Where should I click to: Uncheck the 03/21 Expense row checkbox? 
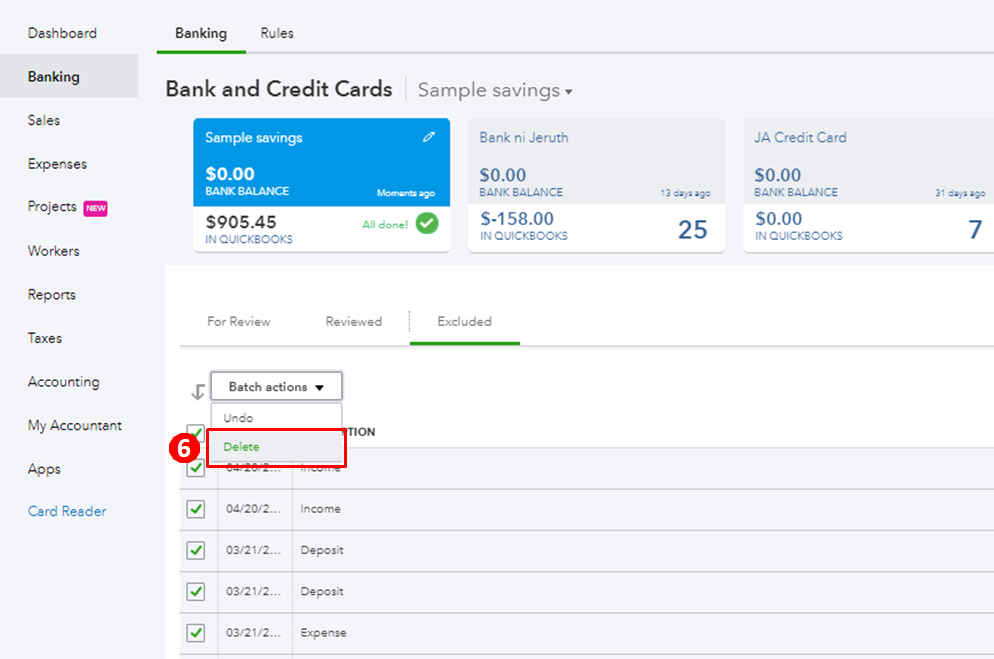pyautogui.click(x=196, y=633)
